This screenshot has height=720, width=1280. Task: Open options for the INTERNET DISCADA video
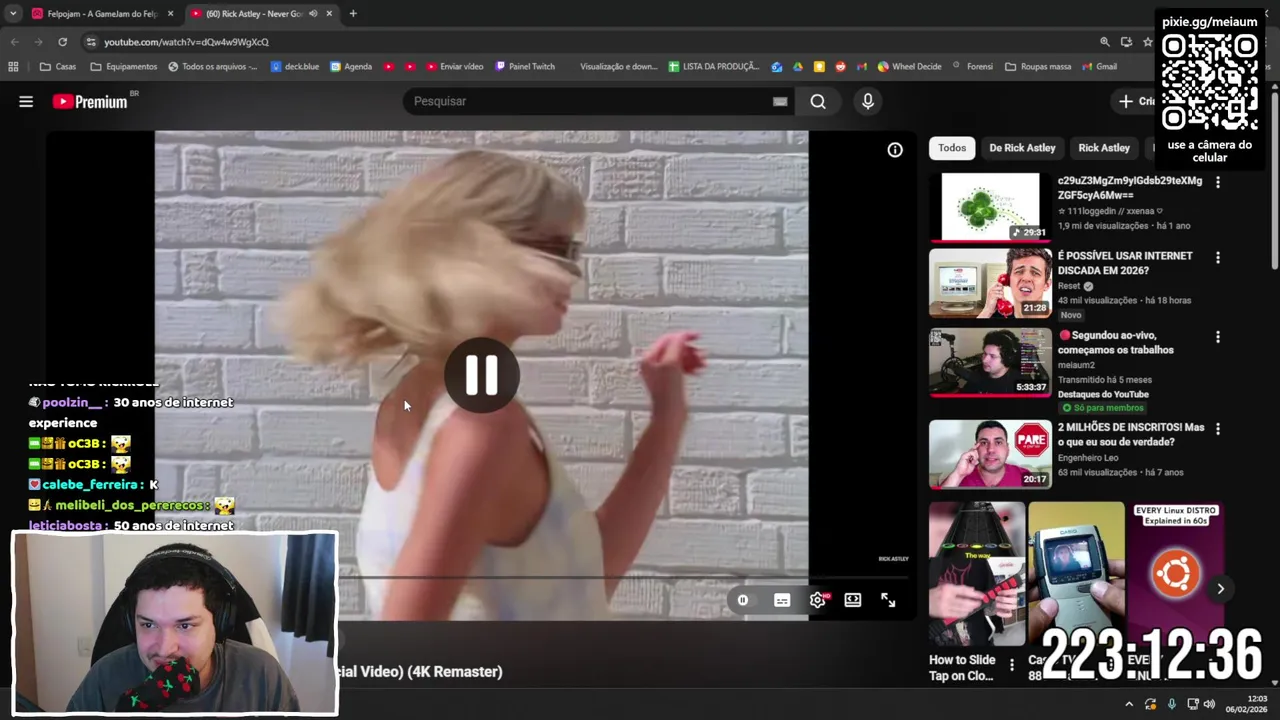coord(1217,257)
